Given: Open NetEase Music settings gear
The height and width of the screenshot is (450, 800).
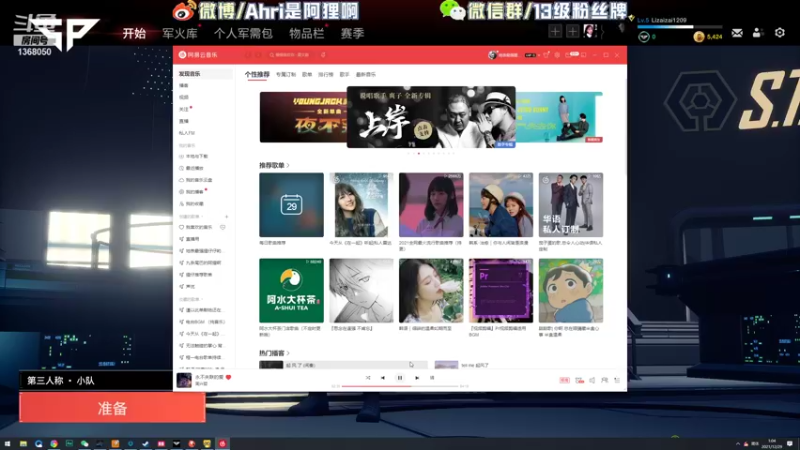Looking at the screenshot, I should [557, 55].
